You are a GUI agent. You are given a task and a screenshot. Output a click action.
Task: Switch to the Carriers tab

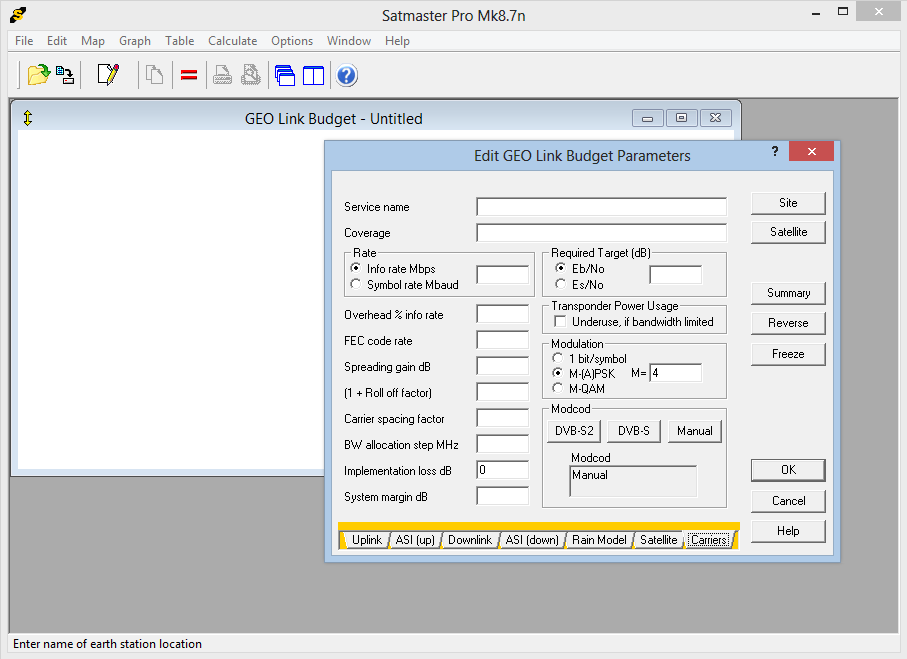pos(709,540)
